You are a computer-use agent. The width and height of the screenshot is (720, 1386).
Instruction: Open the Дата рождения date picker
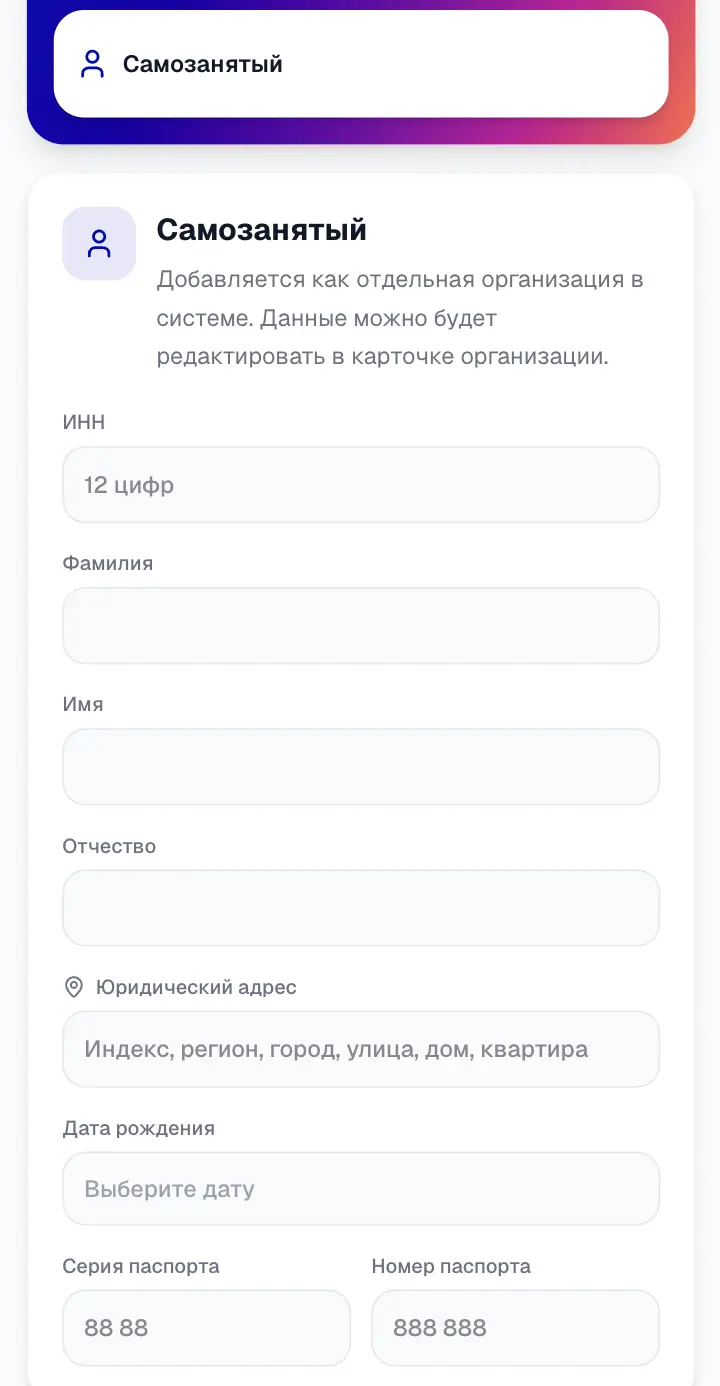pyautogui.click(x=361, y=1189)
